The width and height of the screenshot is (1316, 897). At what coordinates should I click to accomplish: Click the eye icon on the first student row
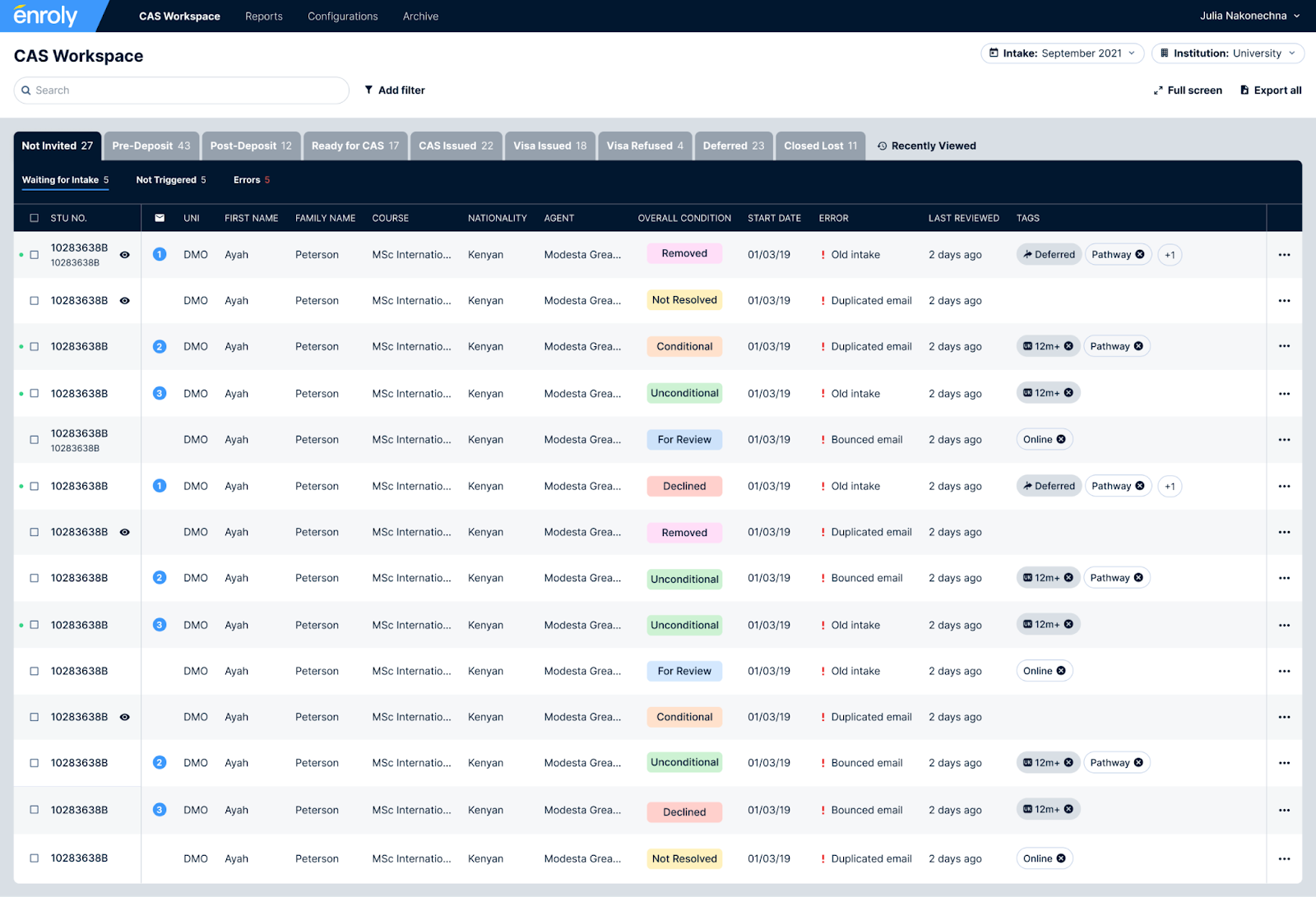tap(124, 255)
